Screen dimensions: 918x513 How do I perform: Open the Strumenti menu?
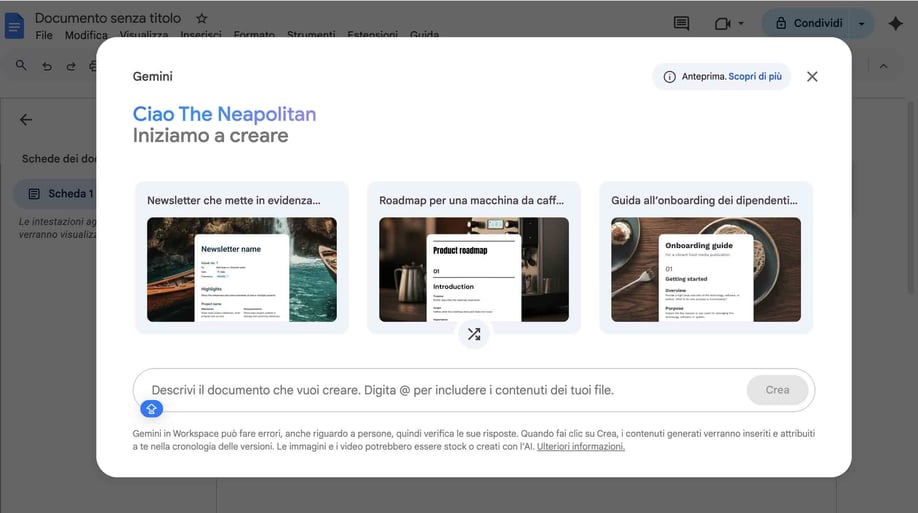[311, 35]
